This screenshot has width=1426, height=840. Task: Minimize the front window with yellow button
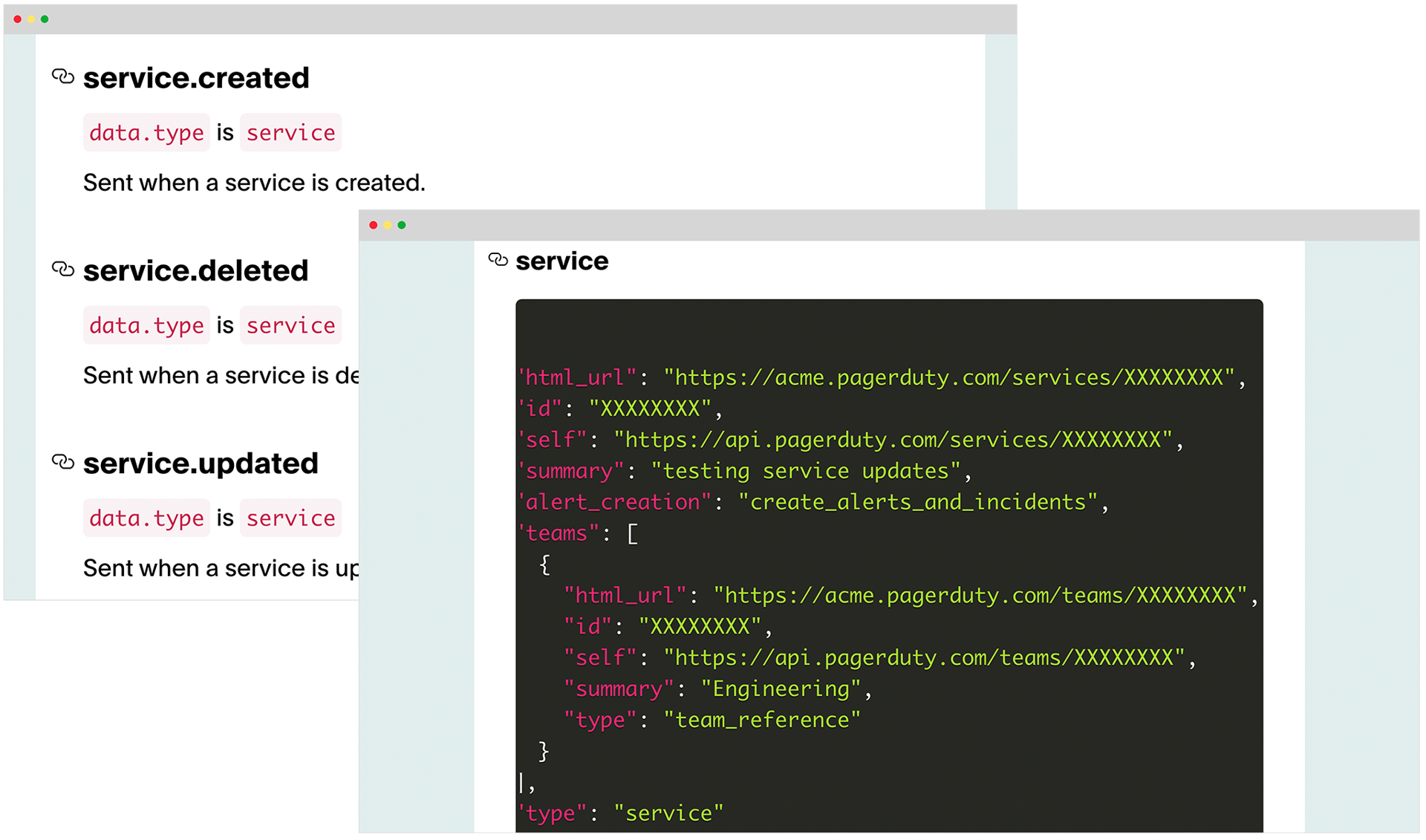[x=388, y=225]
